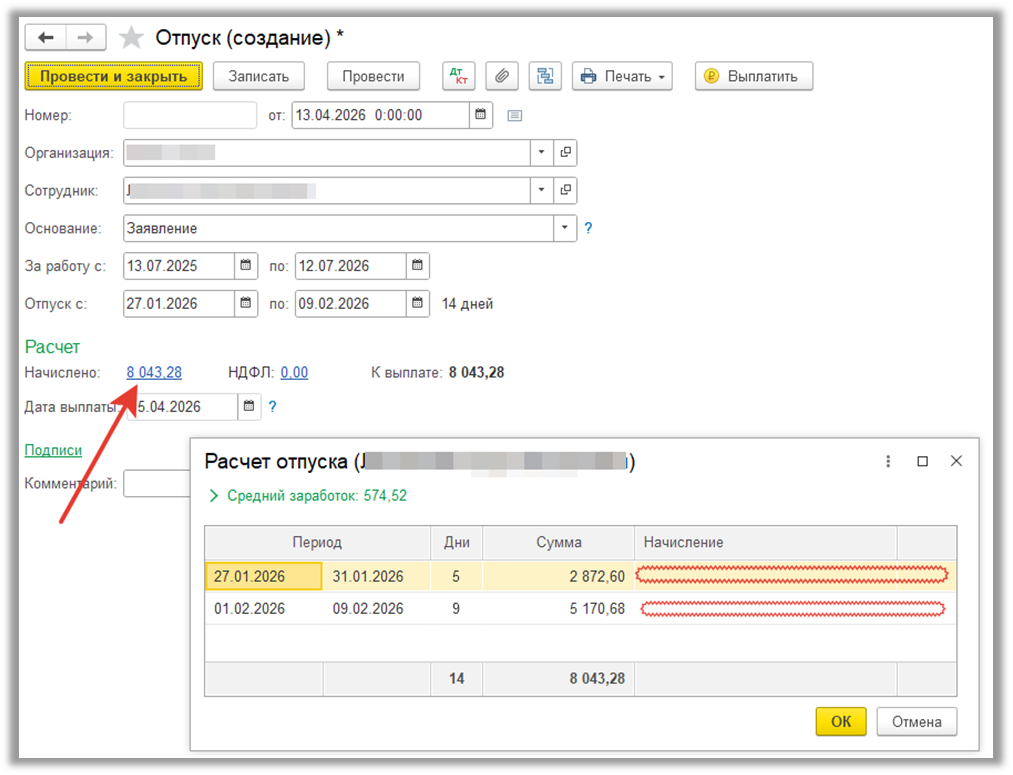Expand the Организация dropdown list
The width and height of the screenshot is (1013, 775).
(541, 152)
